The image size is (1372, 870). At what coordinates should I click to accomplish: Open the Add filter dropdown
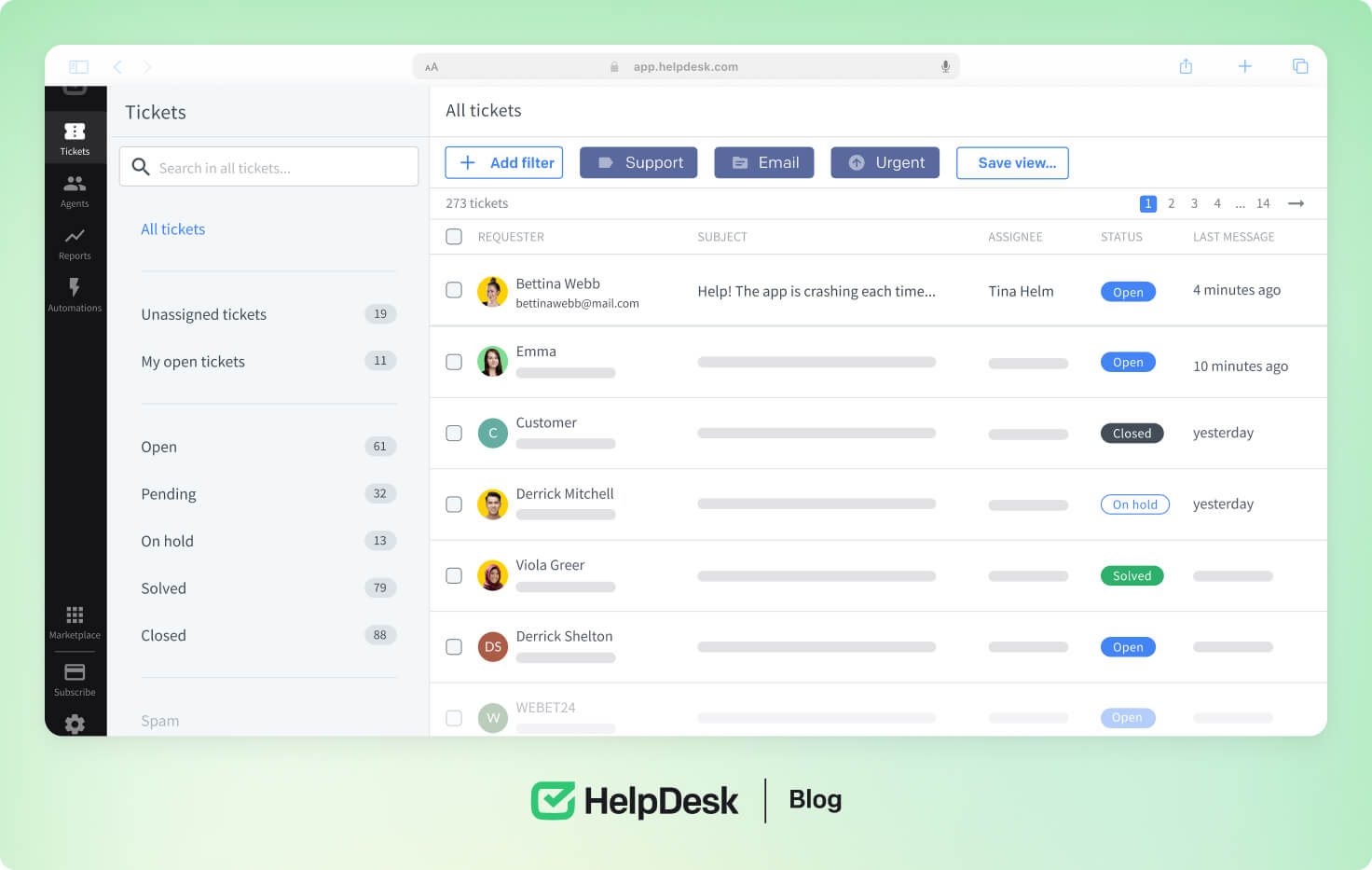point(503,162)
